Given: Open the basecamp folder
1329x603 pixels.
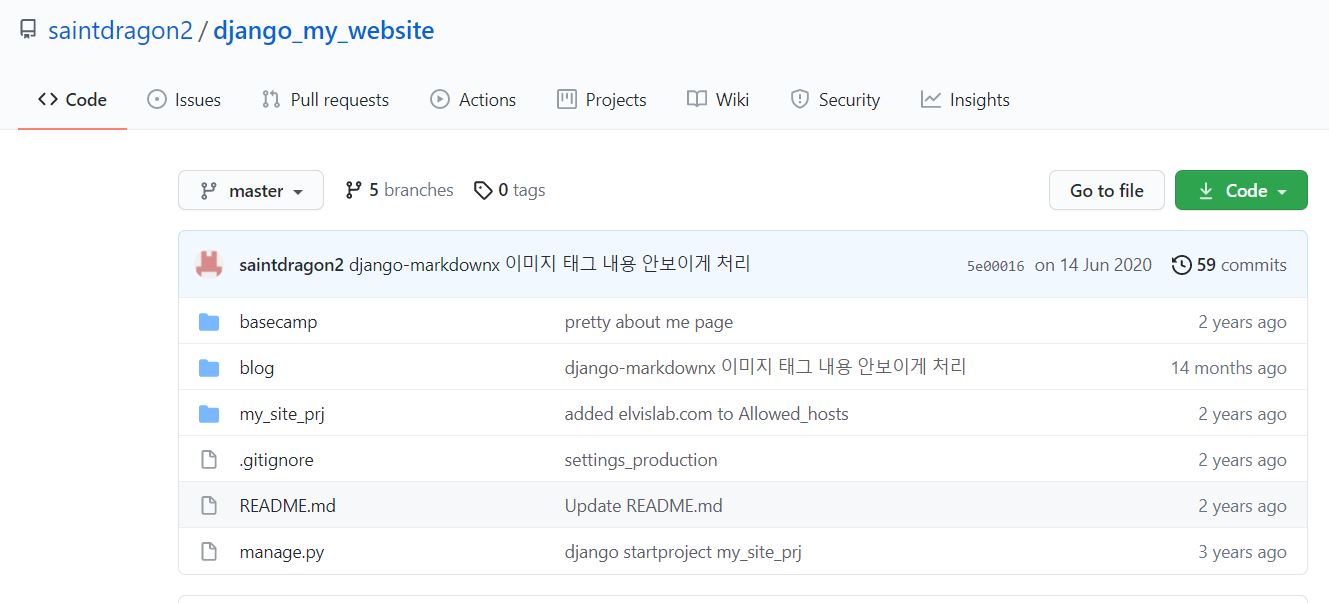Looking at the screenshot, I should pos(278,322).
